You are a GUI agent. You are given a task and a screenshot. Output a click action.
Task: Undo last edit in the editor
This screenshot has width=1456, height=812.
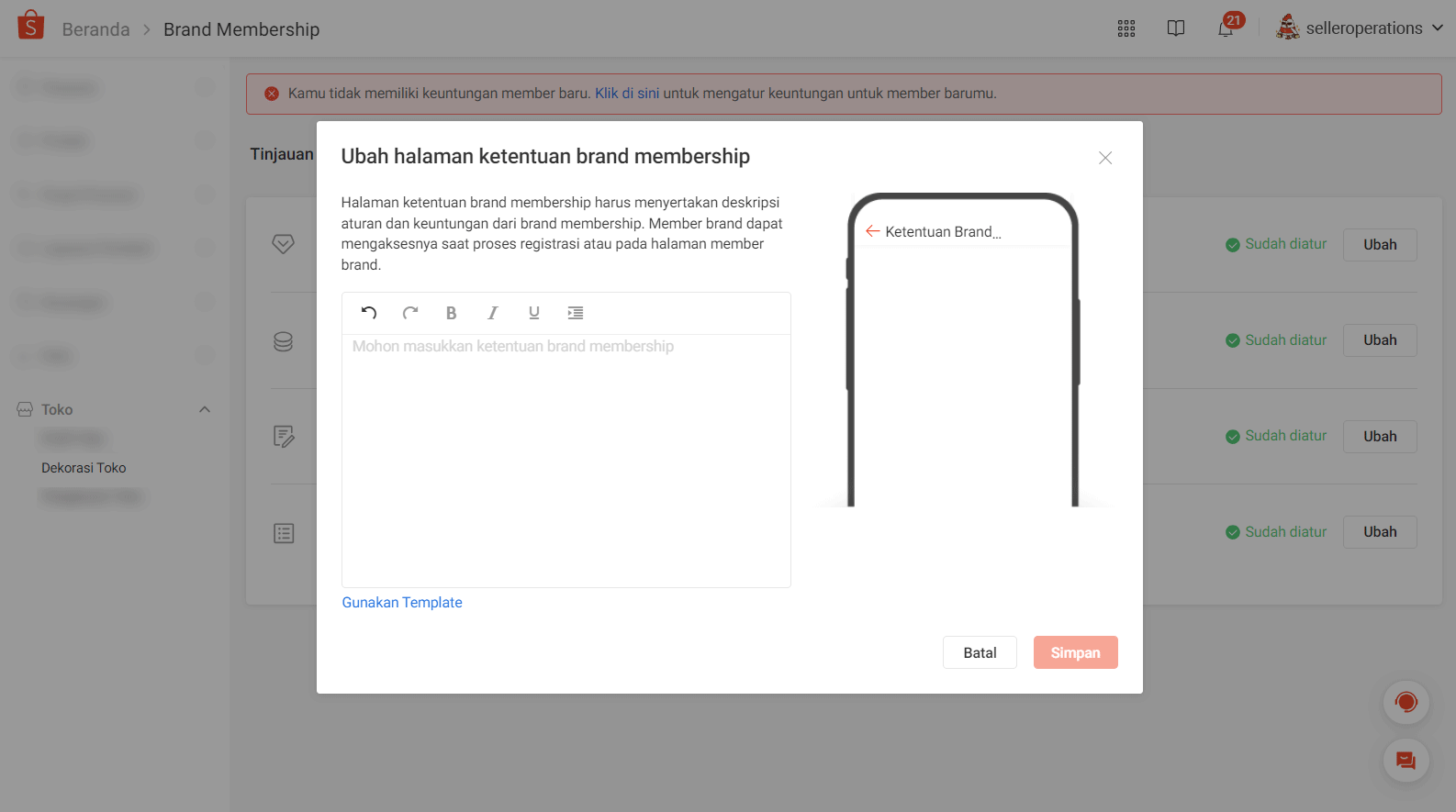(369, 313)
